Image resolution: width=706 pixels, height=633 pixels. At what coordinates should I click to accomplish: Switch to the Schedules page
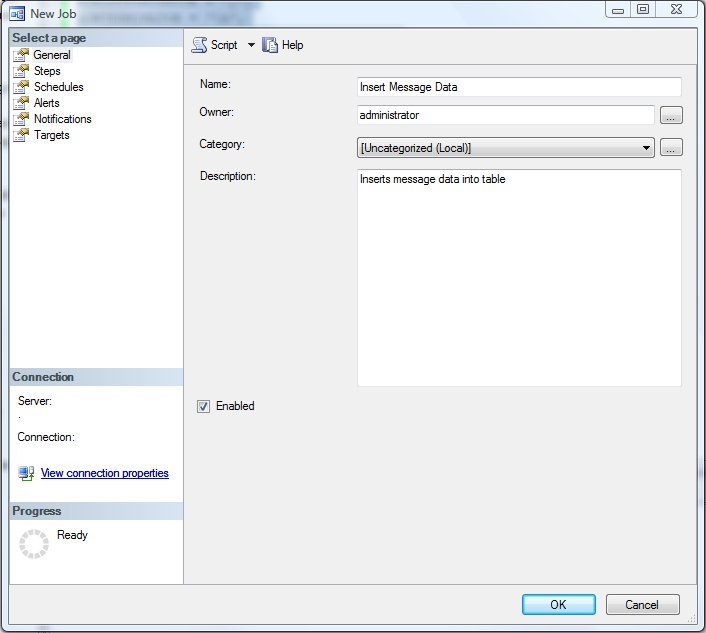[x=58, y=87]
